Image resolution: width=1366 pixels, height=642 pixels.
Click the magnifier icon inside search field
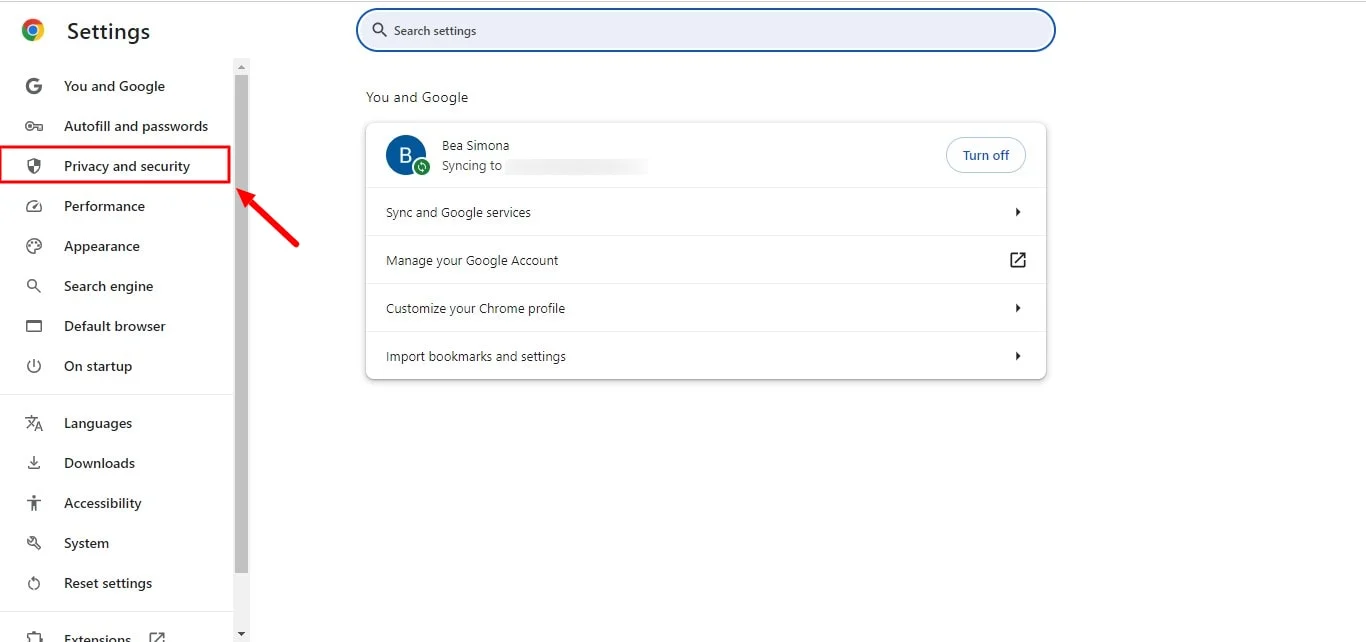tap(379, 30)
